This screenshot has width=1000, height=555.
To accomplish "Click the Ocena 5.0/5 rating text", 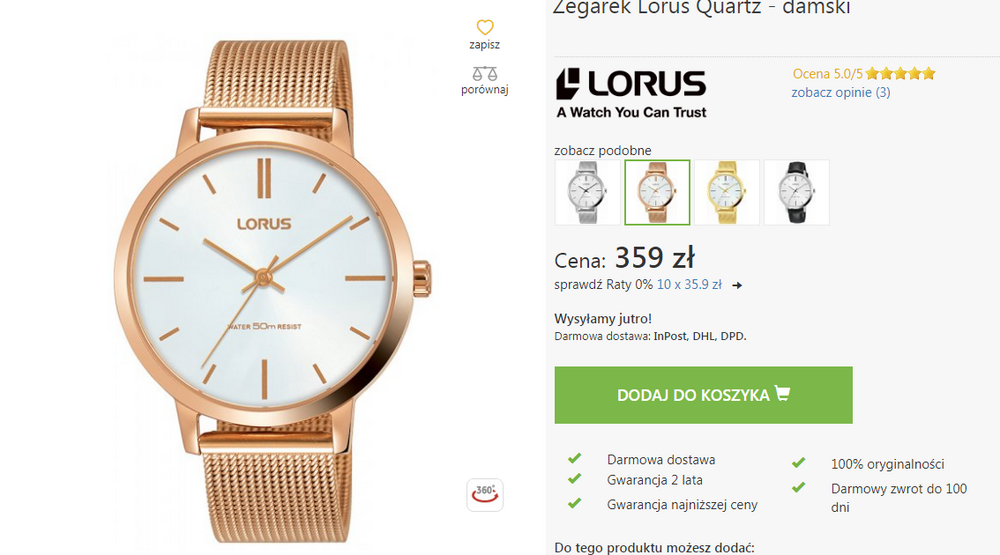I will [827, 74].
